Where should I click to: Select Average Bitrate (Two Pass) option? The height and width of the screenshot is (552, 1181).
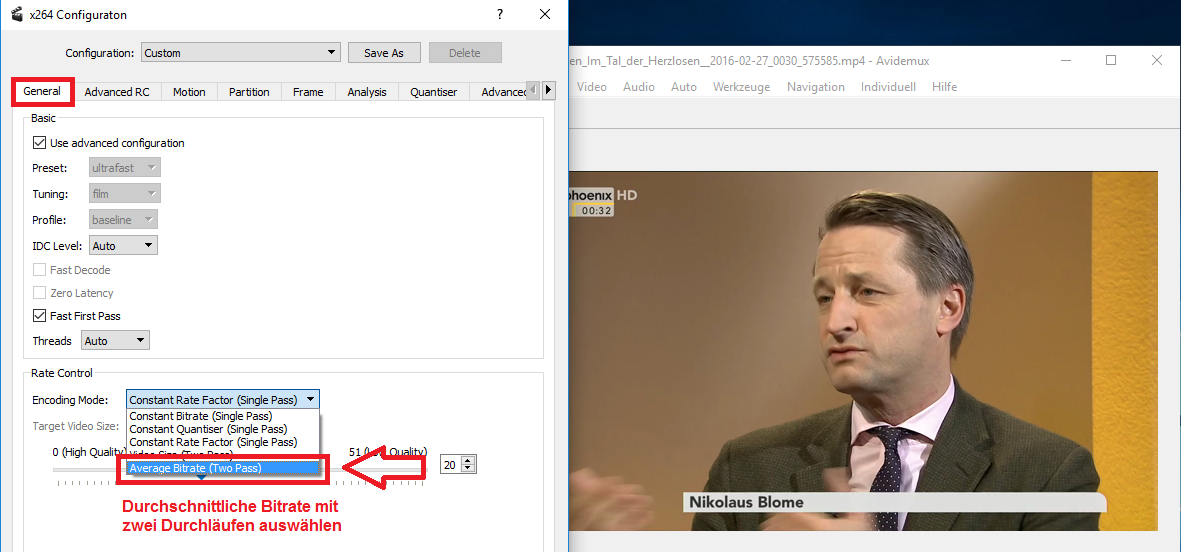click(196, 468)
